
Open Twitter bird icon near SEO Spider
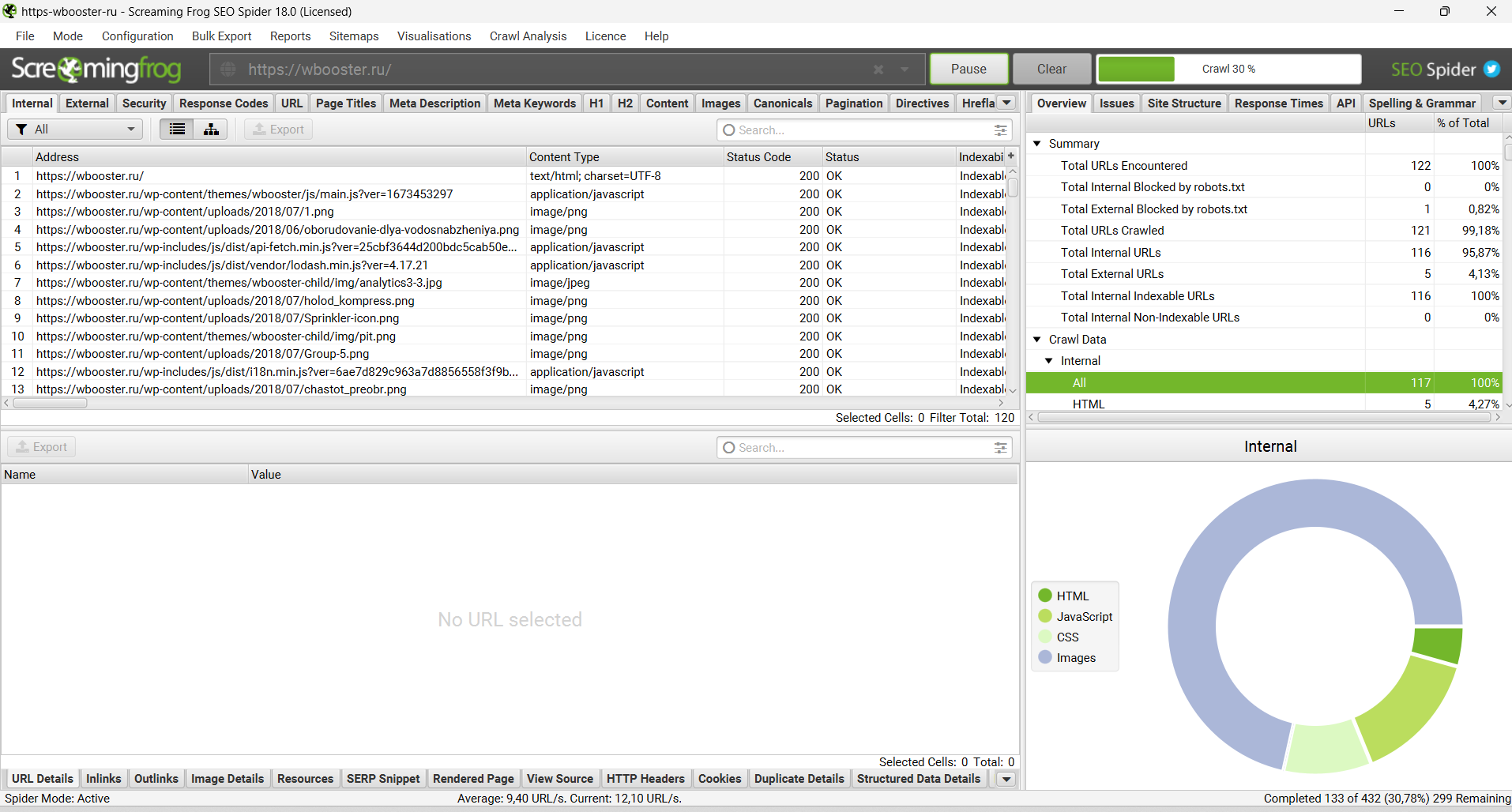tap(1491, 69)
